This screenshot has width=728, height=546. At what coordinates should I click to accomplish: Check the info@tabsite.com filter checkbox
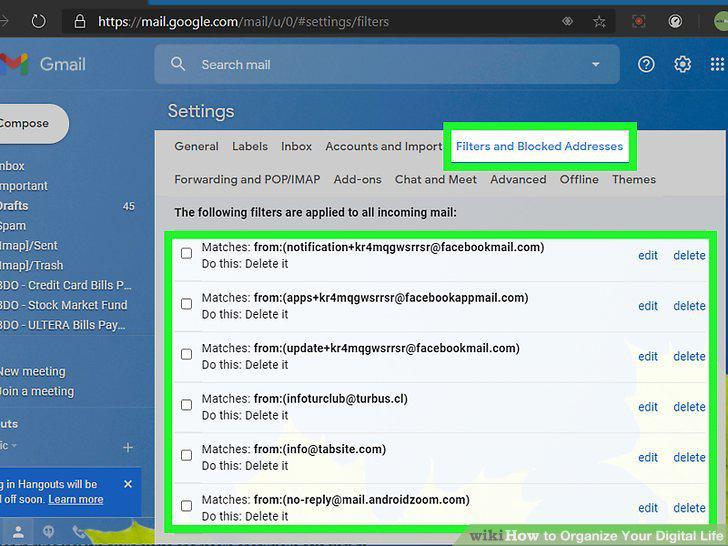coord(186,455)
